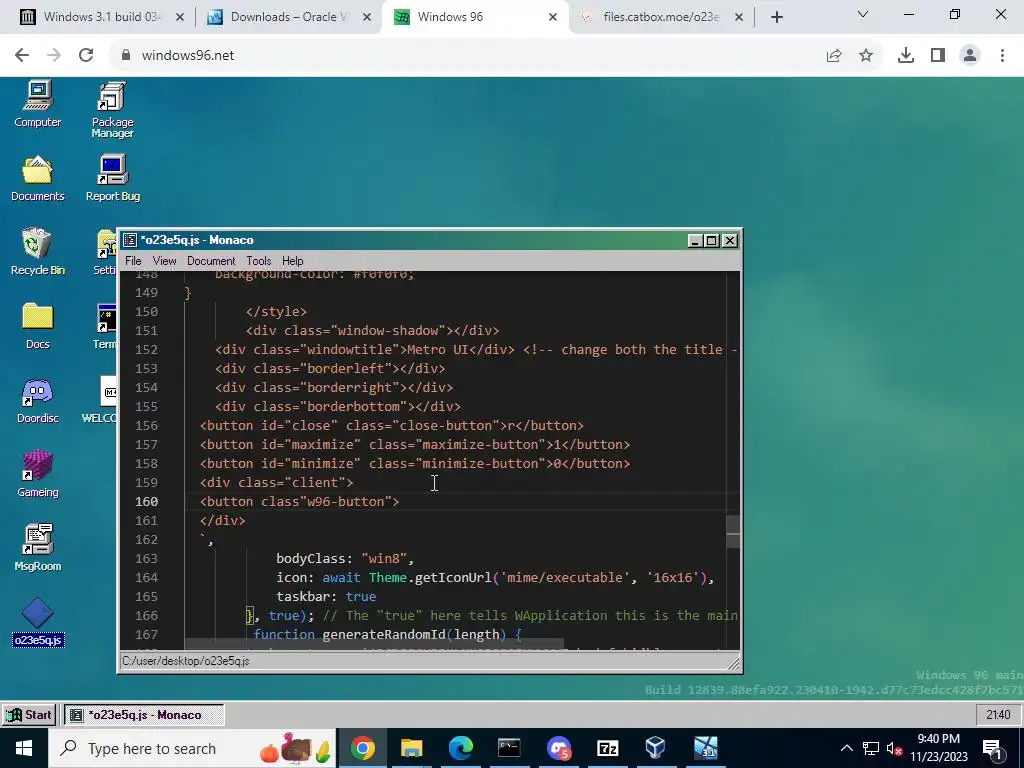Screen dimensions: 1024x768
Task: Click the editor horizontal scrollbar
Action: [x=374, y=644]
